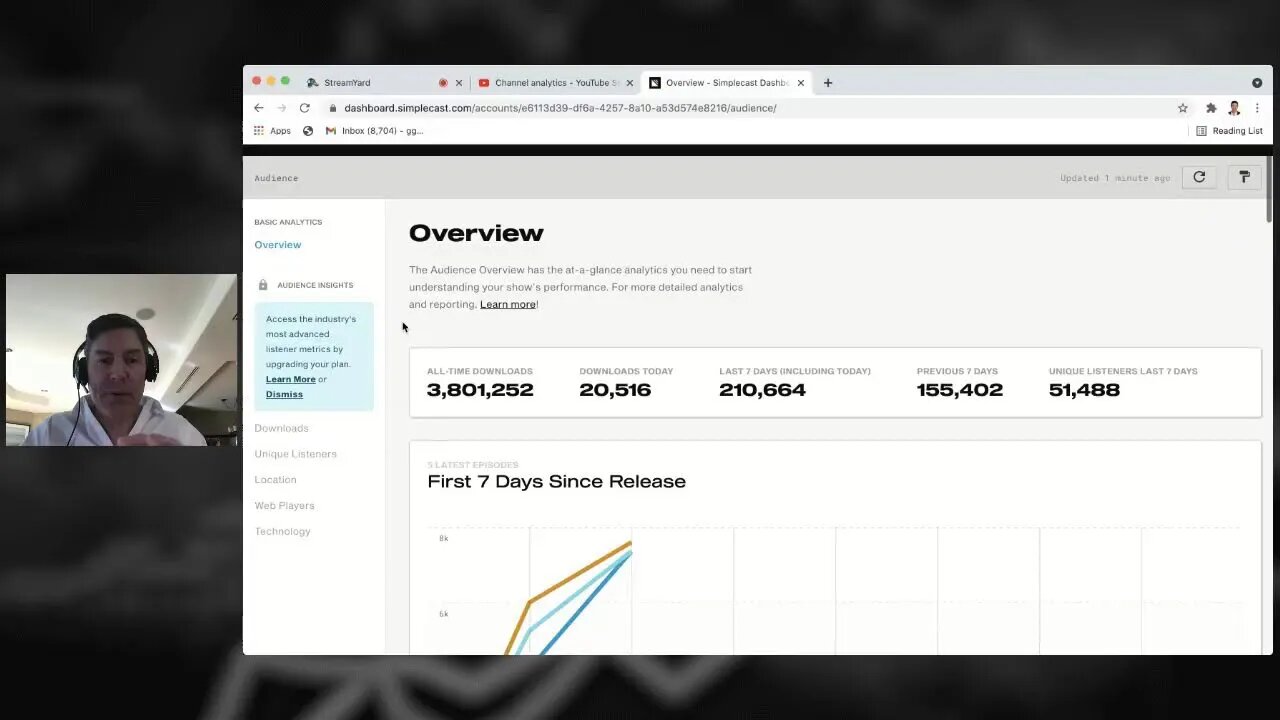Click the browser forward arrow
The image size is (1280, 720).
282,108
